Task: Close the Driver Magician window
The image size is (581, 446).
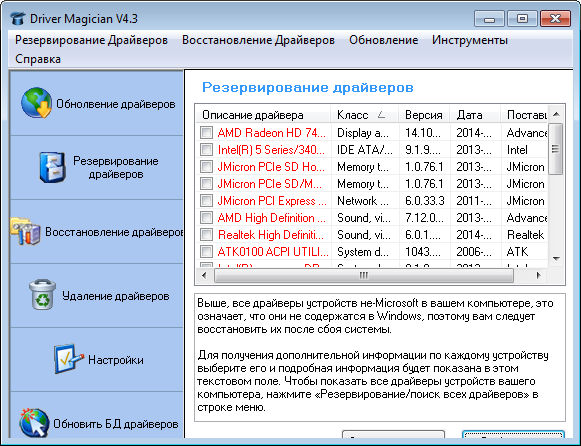Action: pos(555,19)
